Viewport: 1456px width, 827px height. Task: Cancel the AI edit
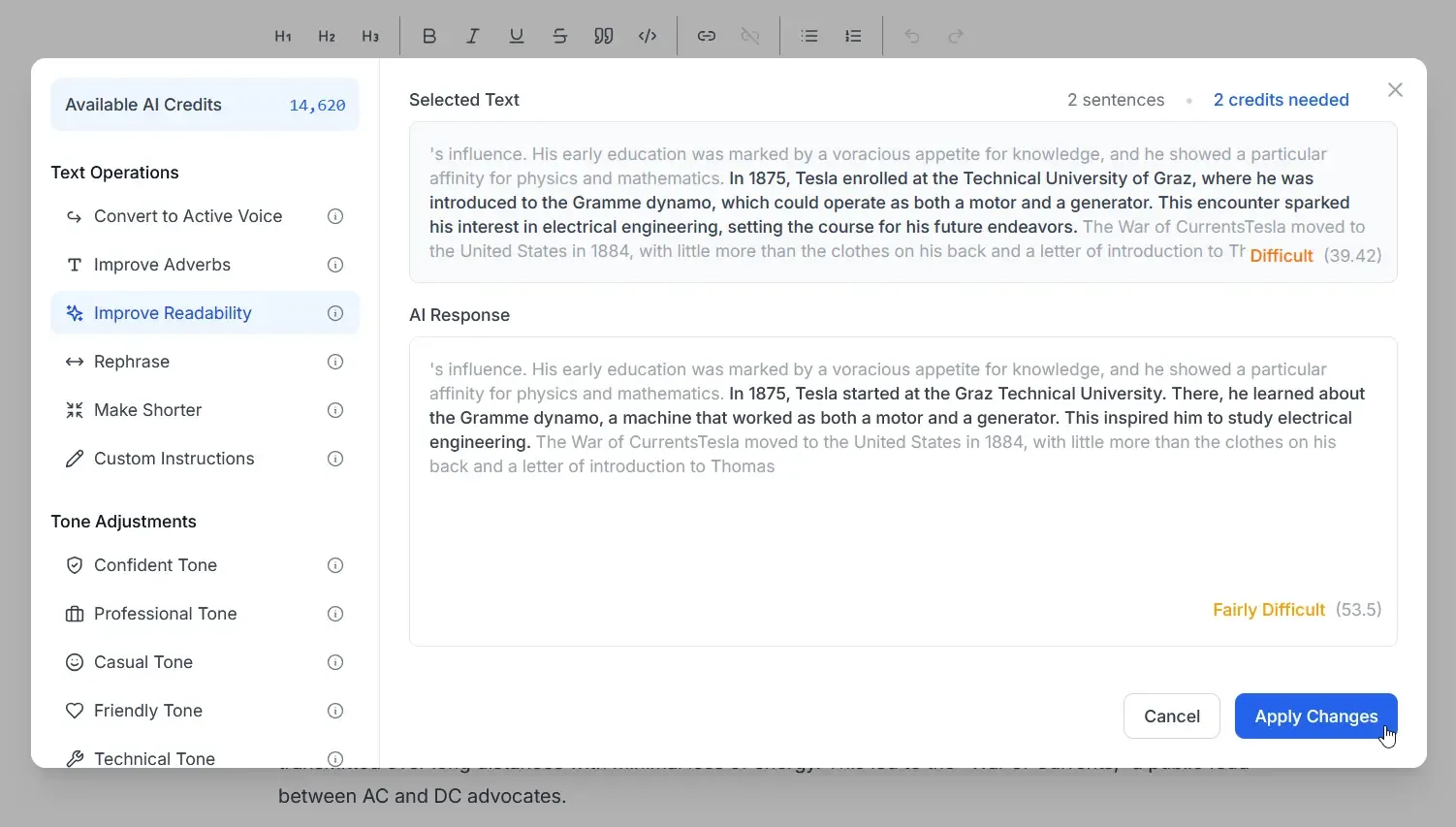(1171, 716)
